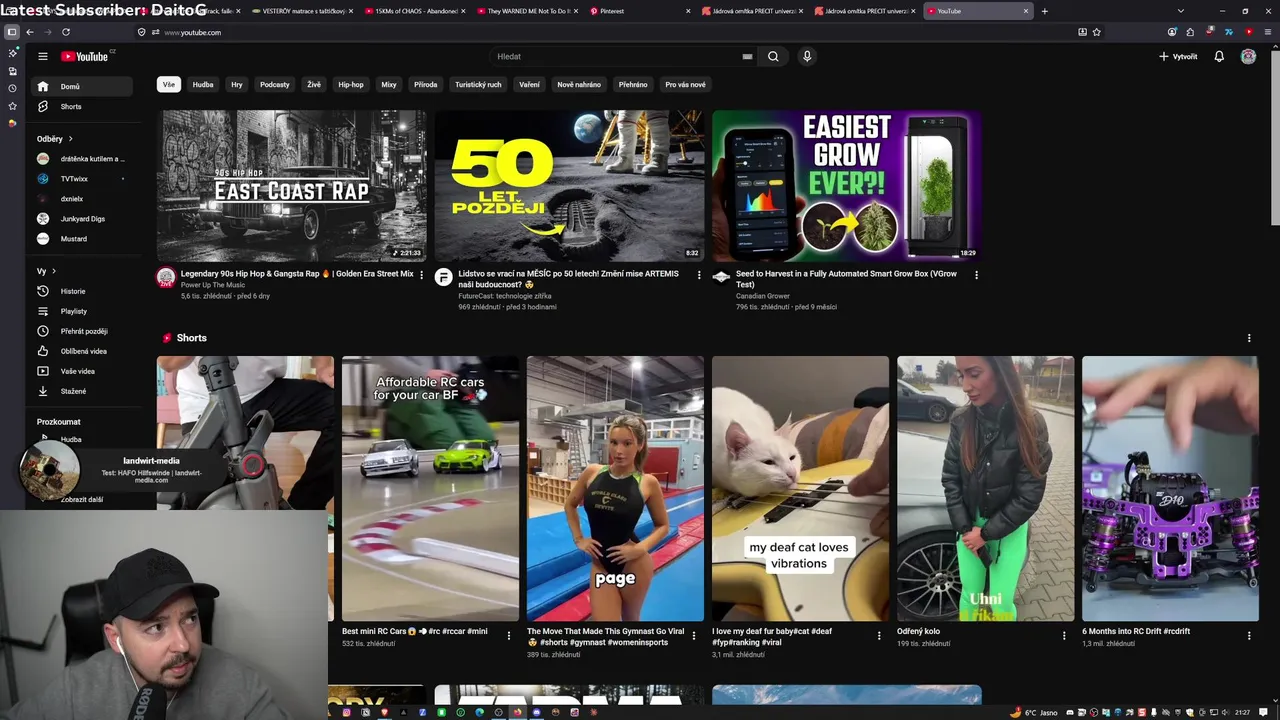Viewport: 1280px width, 720px height.
Task: Open Stažené downloads in sidebar
Action: 84,391
